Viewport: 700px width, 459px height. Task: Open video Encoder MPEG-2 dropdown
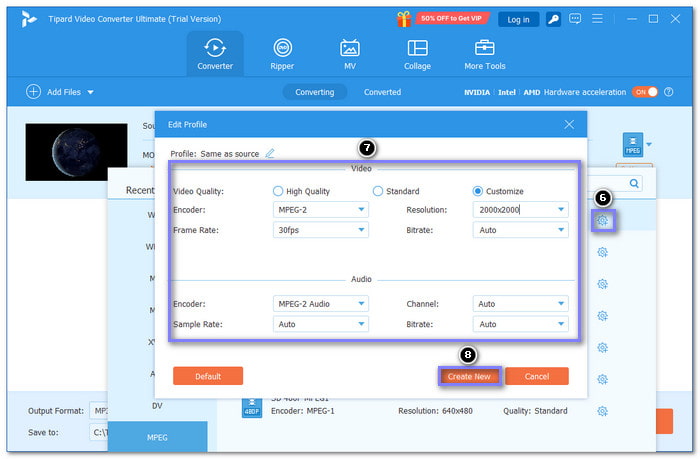pos(321,209)
